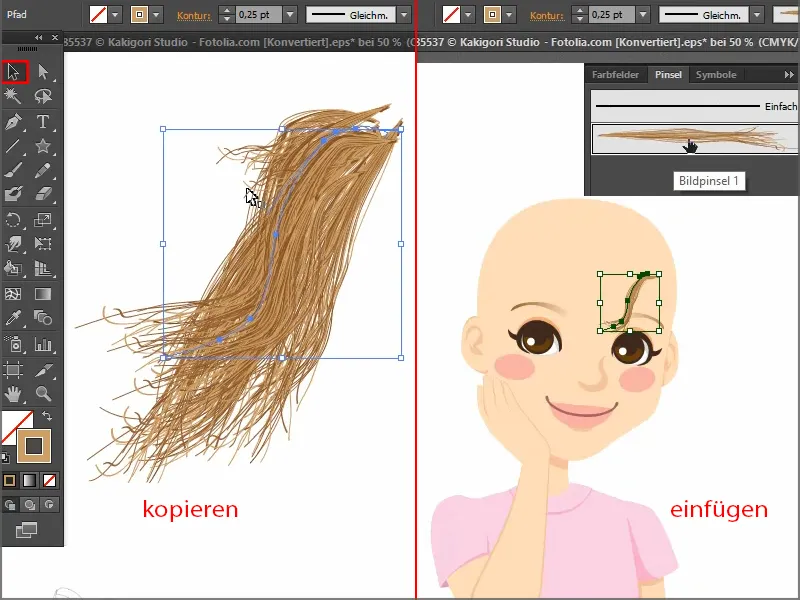Pick the Rotate tool
The image size is (800, 600).
[x=13, y=220]
